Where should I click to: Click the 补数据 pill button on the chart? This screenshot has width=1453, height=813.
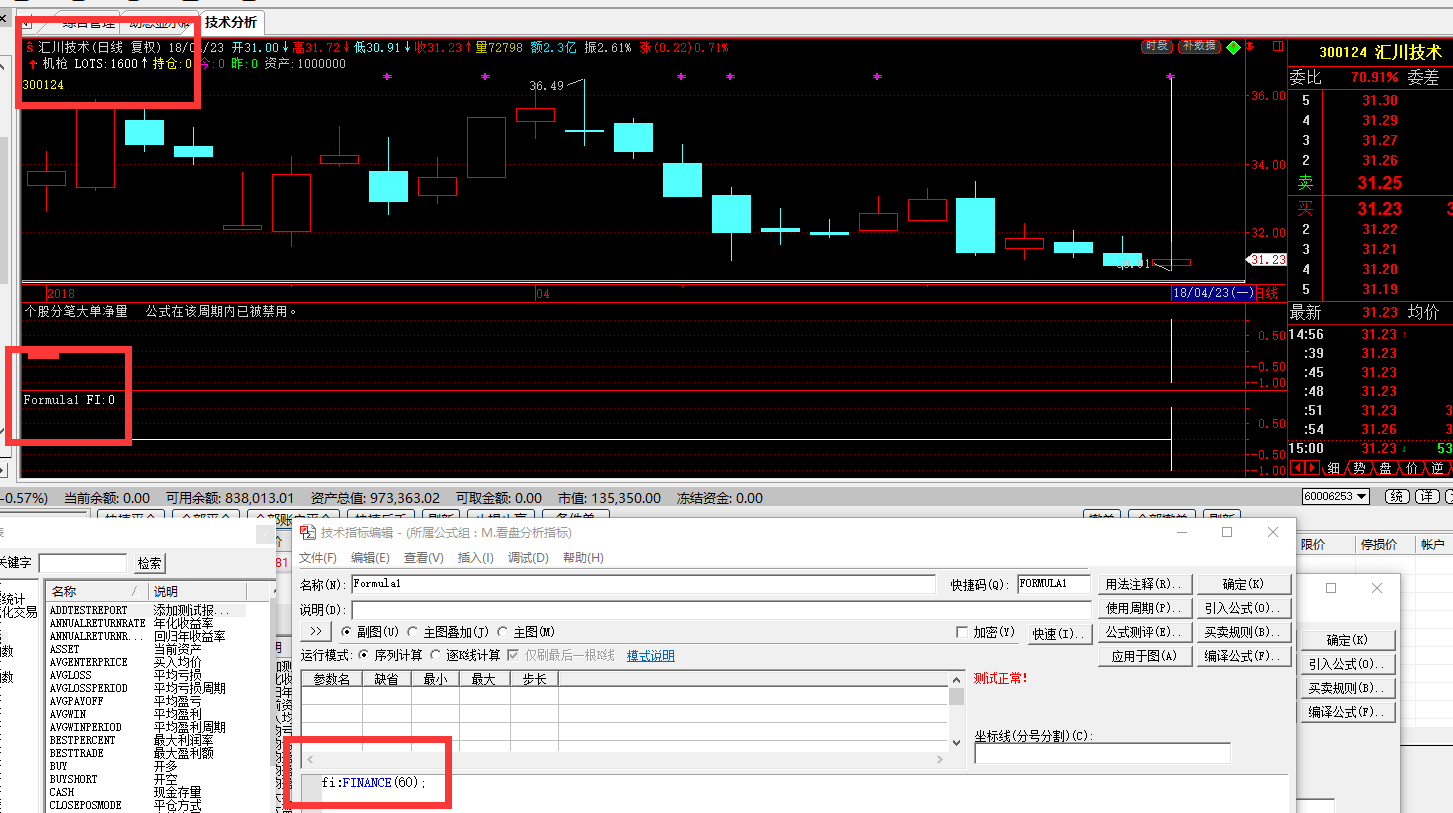1200,46
